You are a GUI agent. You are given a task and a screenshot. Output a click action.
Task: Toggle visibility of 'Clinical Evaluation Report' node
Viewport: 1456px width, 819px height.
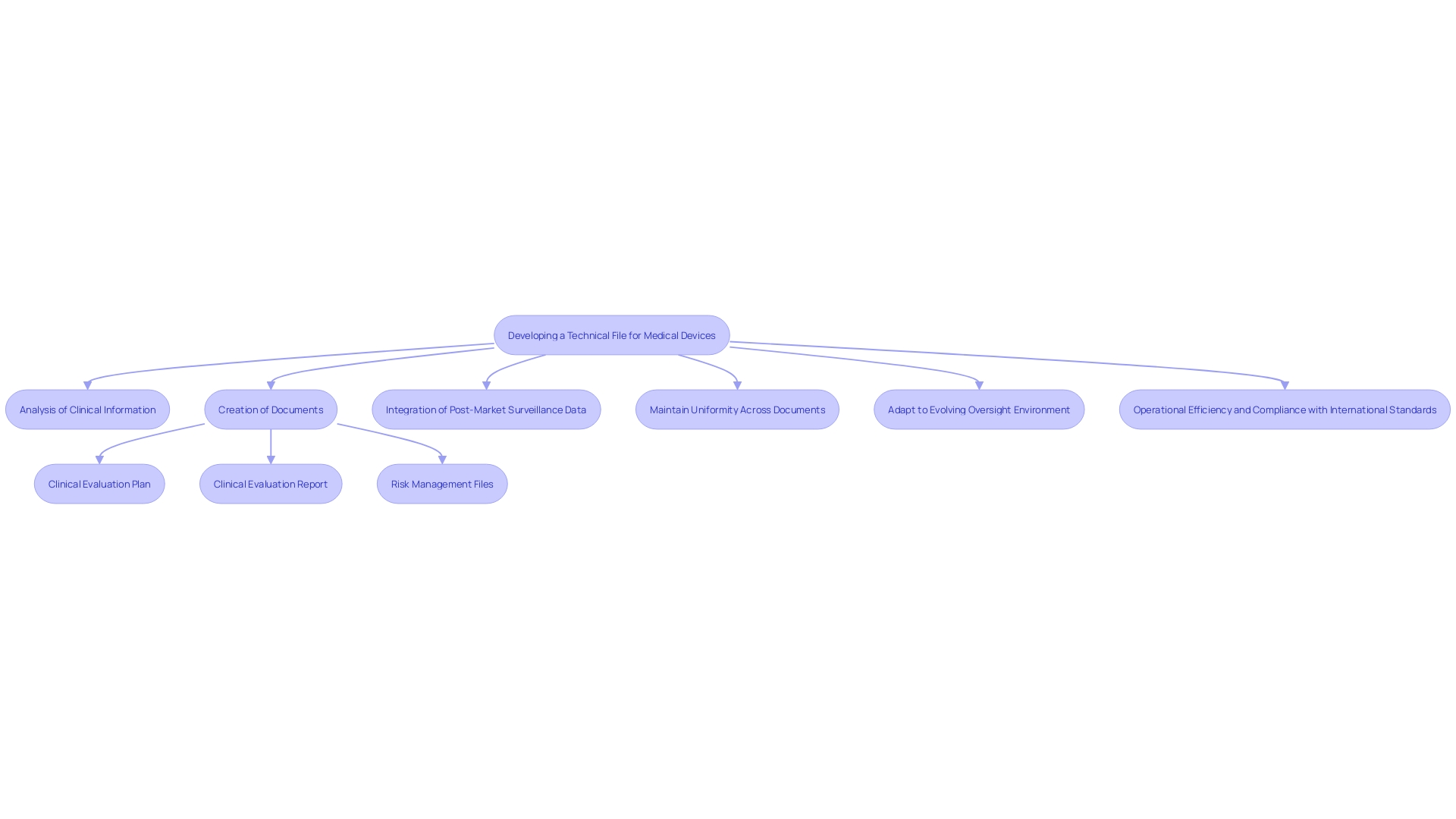pos(270,484)
